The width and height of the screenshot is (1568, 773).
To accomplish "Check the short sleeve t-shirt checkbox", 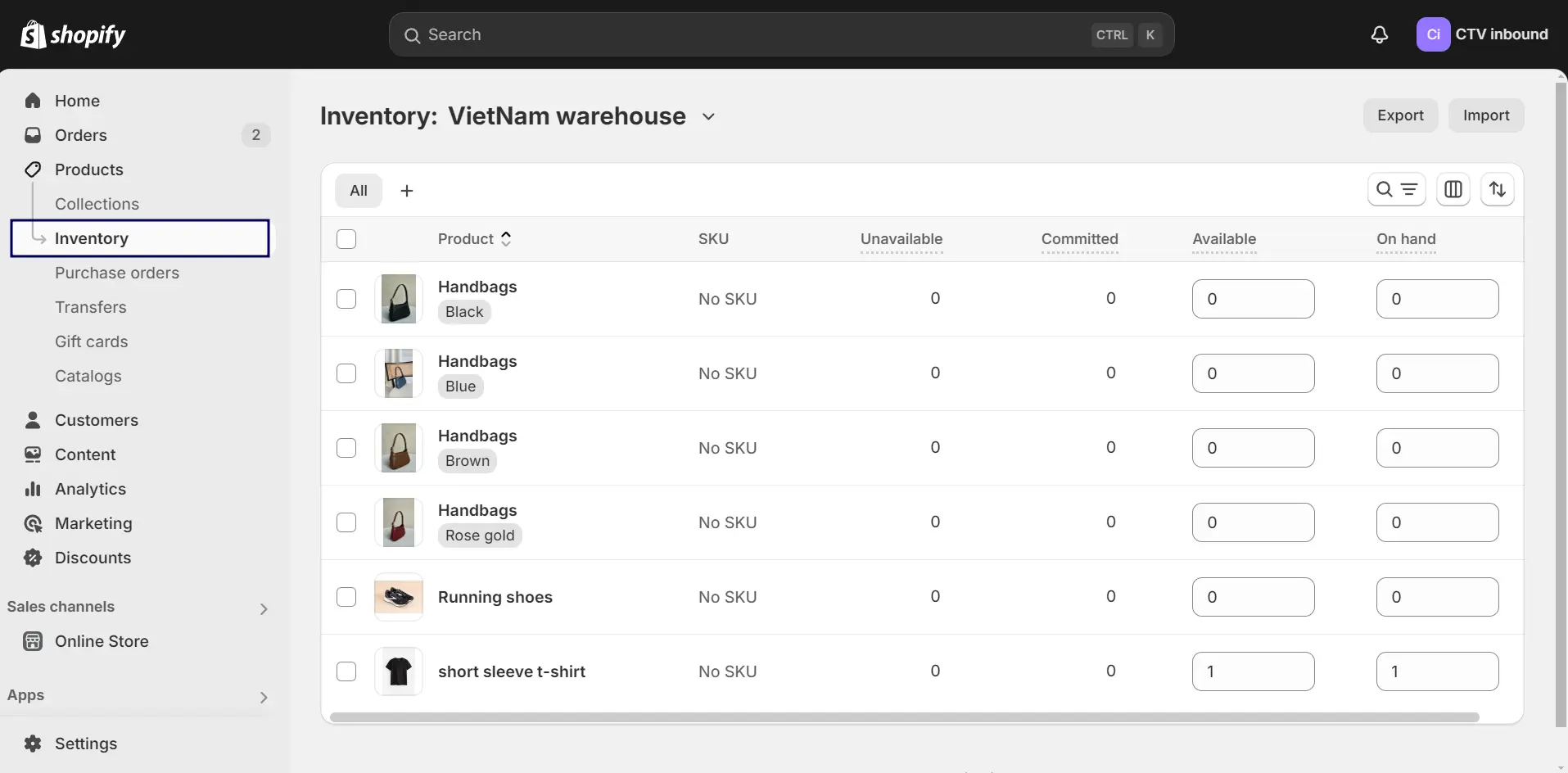I will click(346, 671).
